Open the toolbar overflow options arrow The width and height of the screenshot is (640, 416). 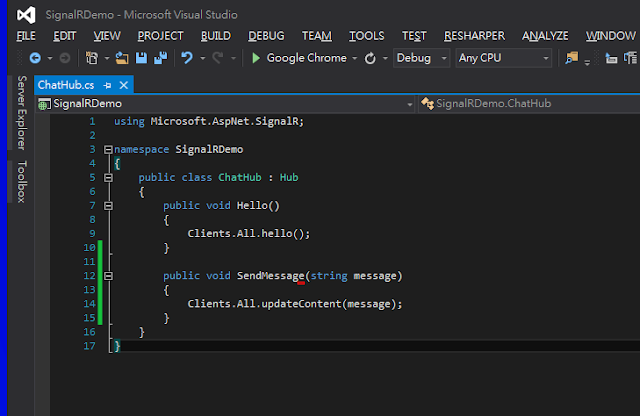pyautogui.click(x=587, y=62)
